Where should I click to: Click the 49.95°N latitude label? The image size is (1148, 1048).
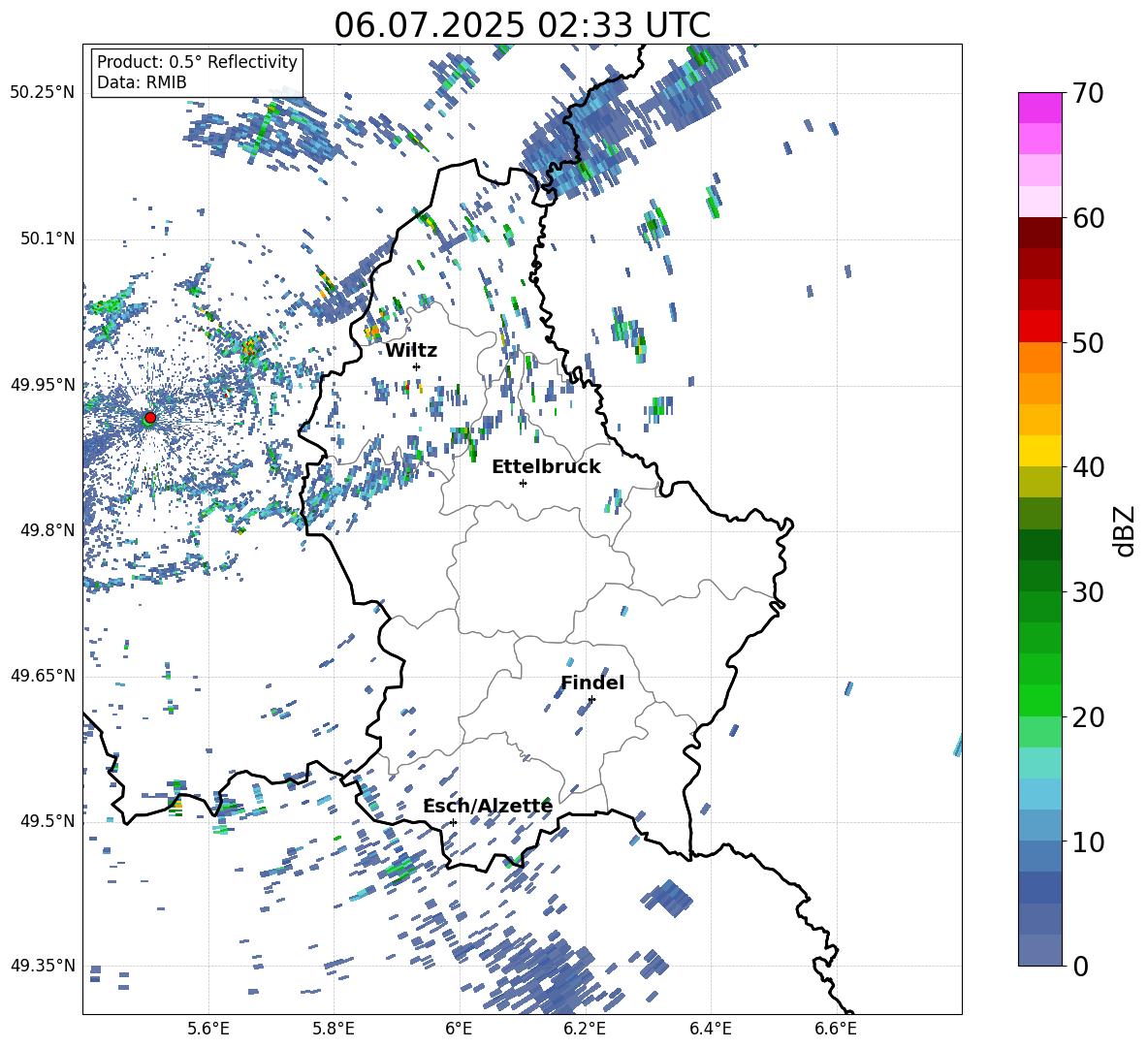[43, 385]
